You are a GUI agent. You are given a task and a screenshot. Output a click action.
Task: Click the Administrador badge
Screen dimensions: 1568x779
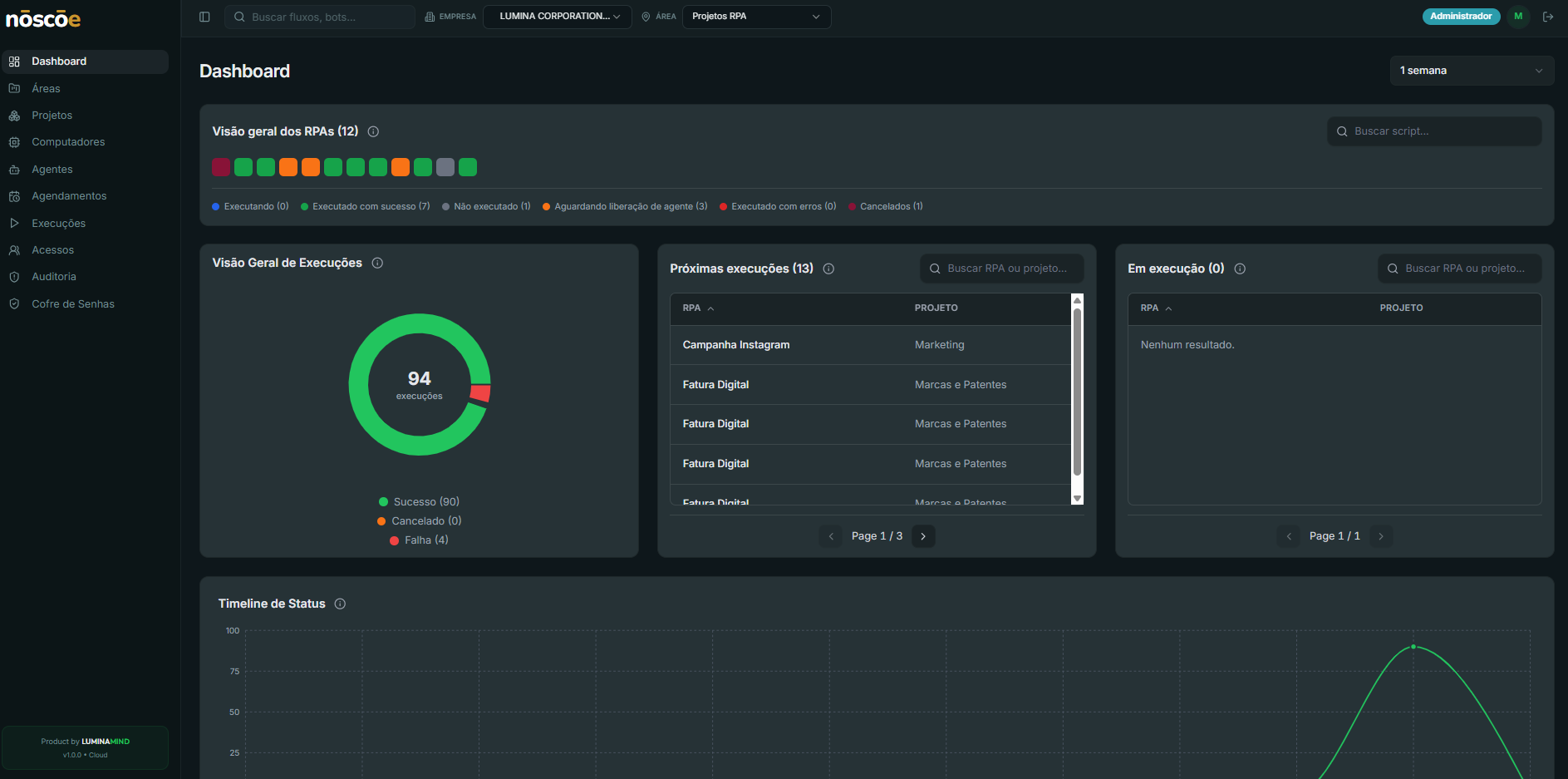click(1461, 17)
